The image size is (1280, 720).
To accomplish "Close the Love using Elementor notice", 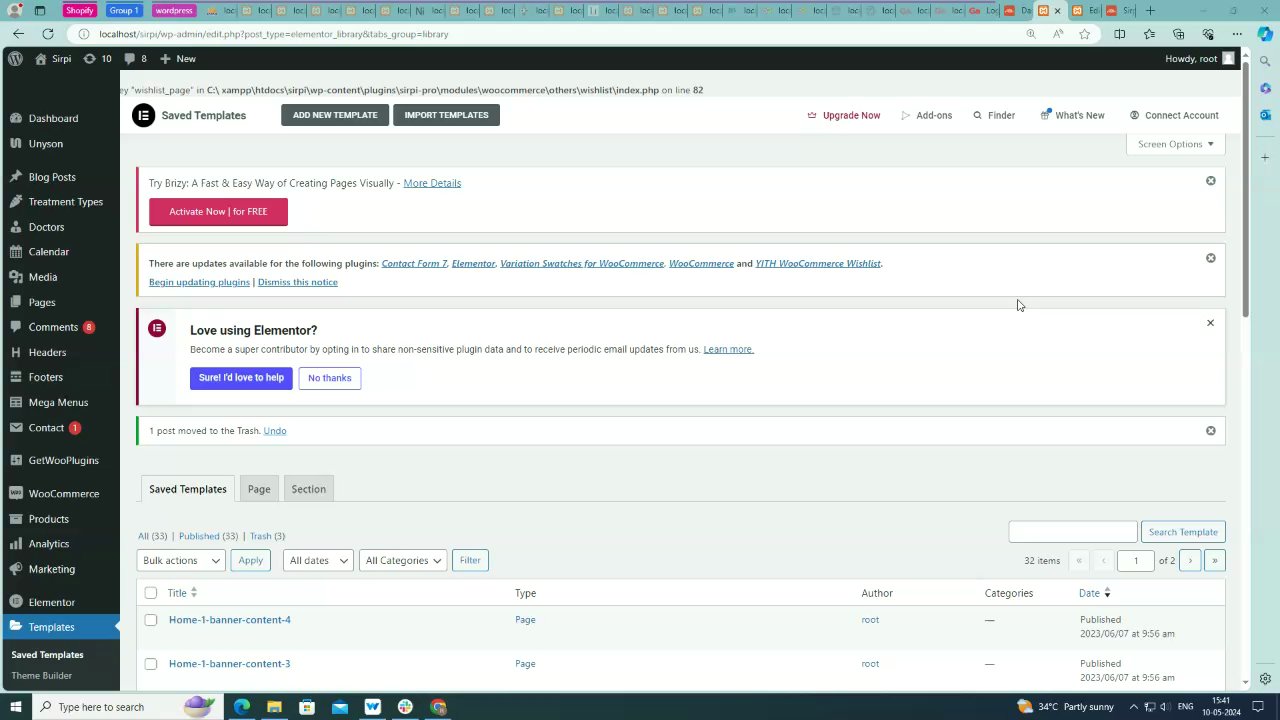I will point(1210,323).
